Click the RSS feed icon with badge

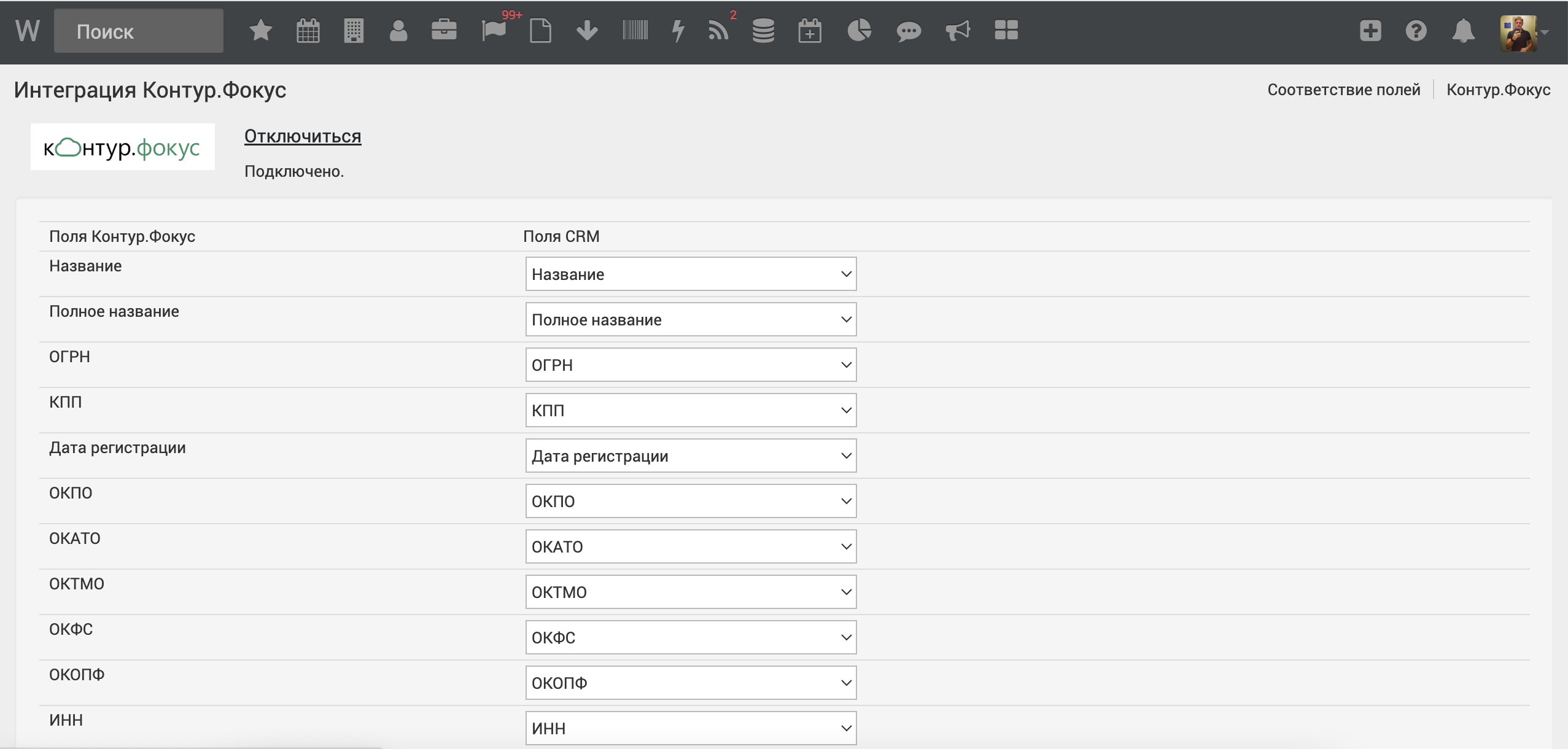(x=718, y=30)
